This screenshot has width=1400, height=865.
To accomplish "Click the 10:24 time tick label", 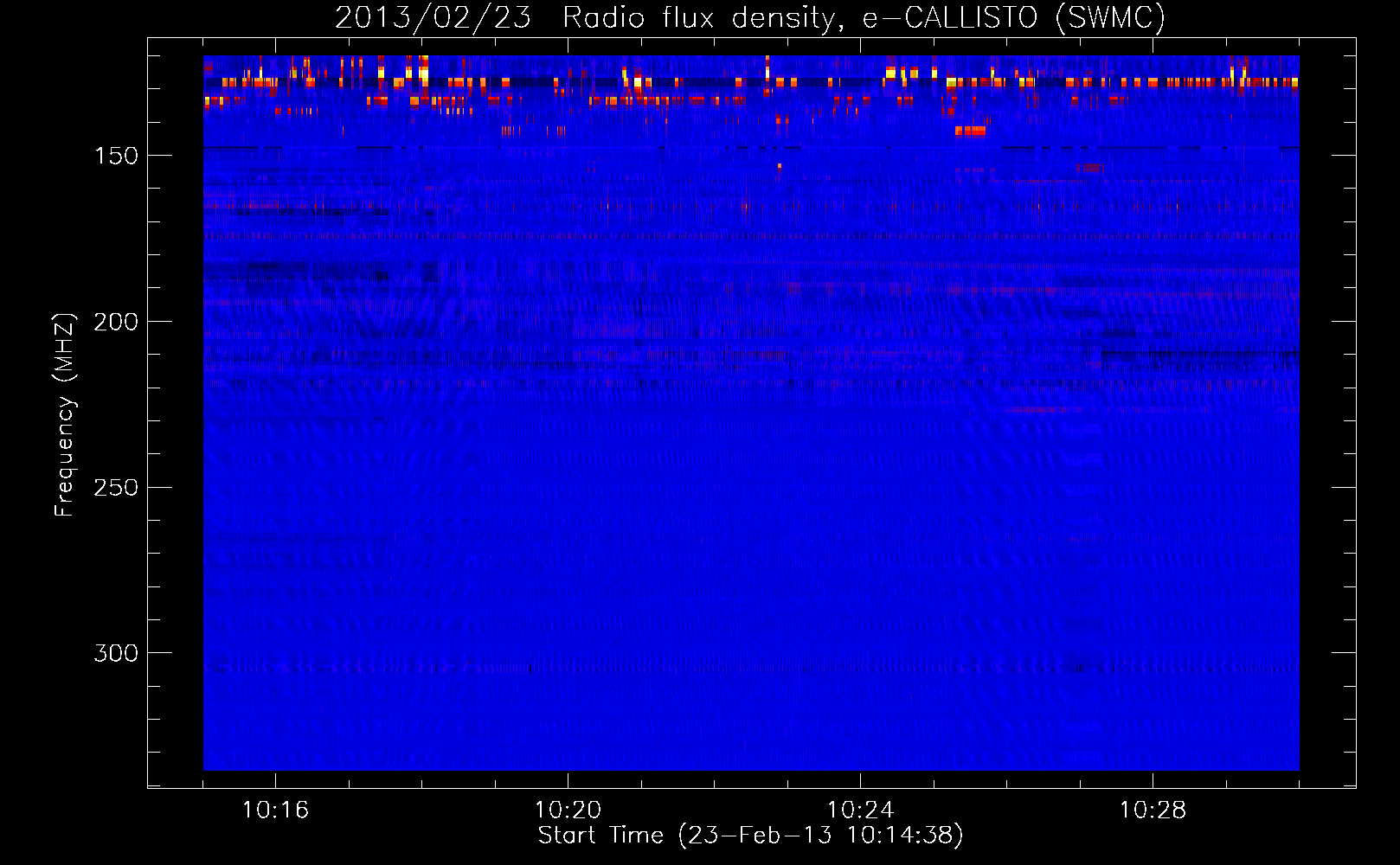I will click(x=860, y=811).
